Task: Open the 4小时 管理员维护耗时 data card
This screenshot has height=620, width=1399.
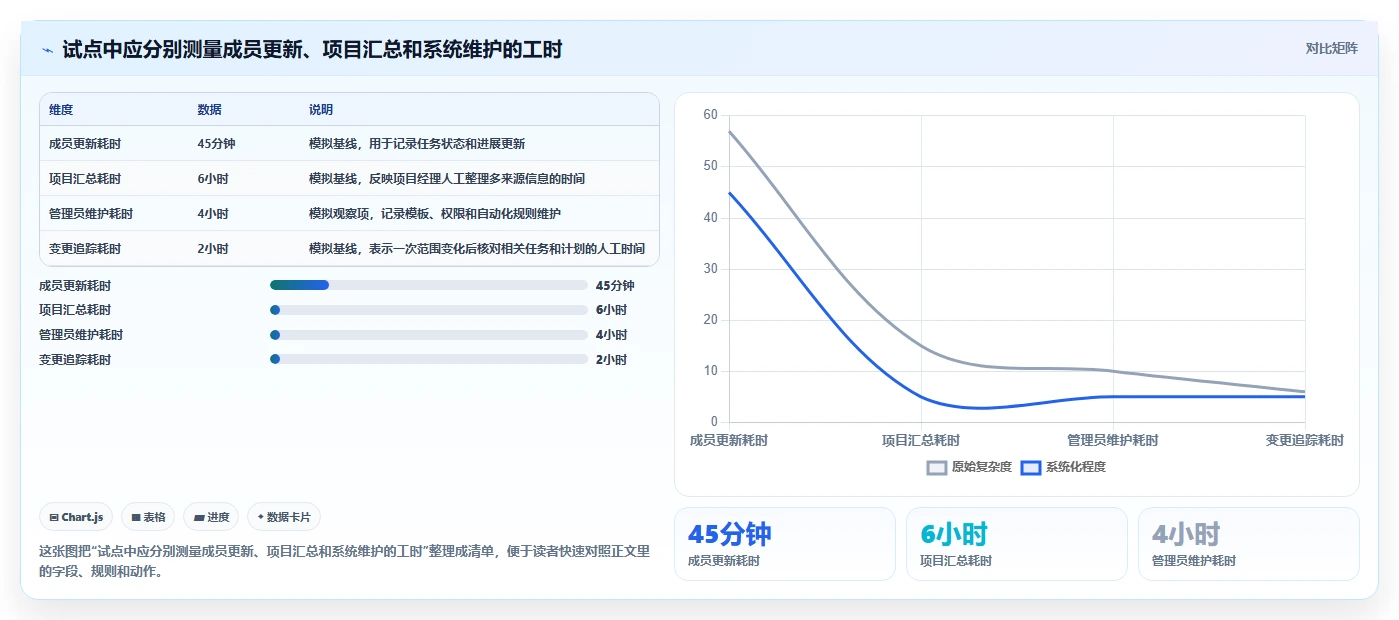Action: pyautogui.click(x=1248, y=544)
